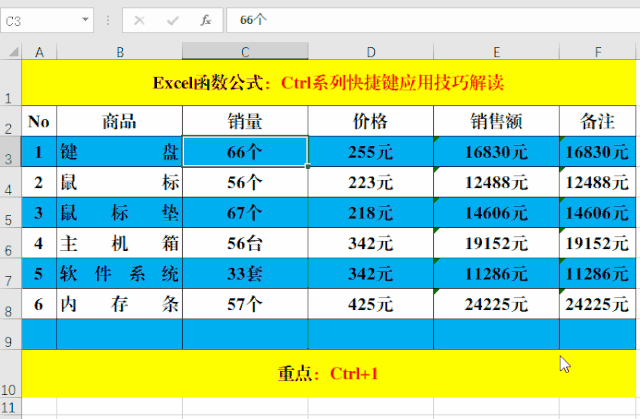The height and width of the screenshot is (419, 640).
Task: Select column C header
Action: 245,52
